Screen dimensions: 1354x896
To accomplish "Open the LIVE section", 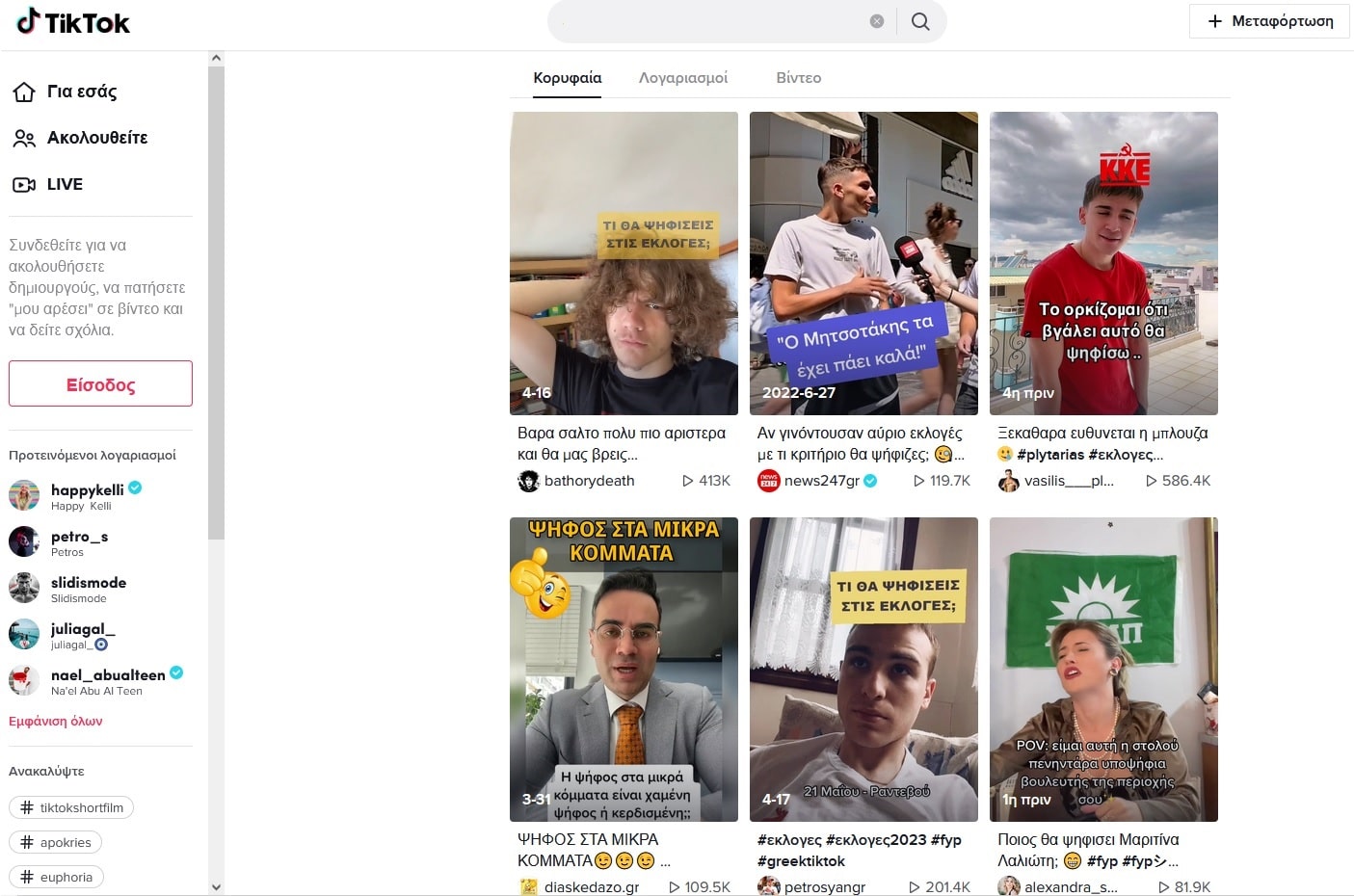I will [x=48, y=184].
